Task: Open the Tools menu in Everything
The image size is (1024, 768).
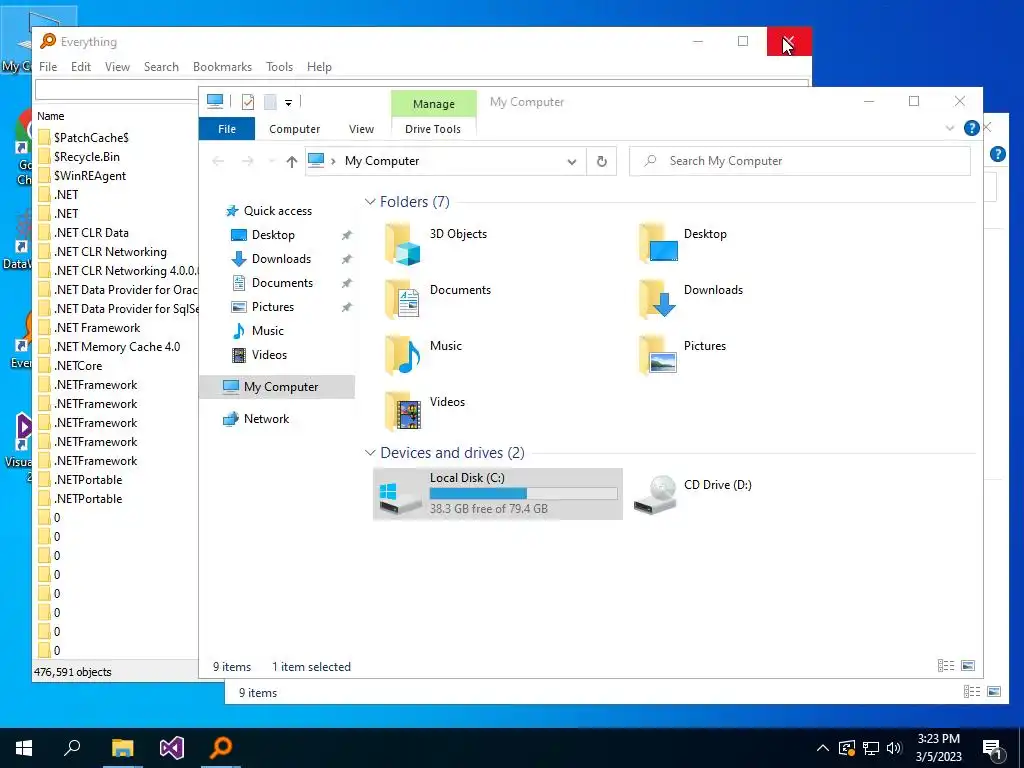Action: click(280, 67)
